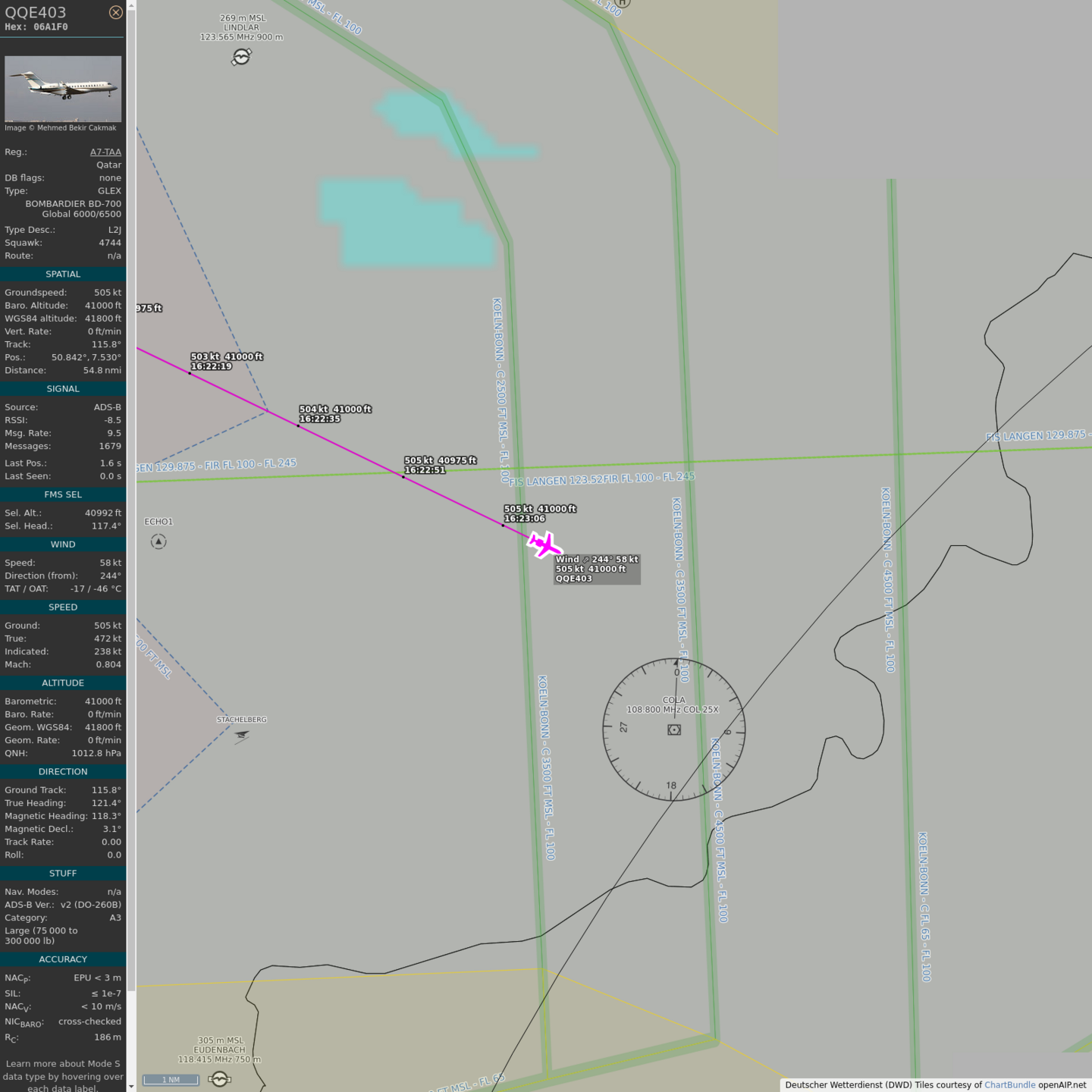Screen dimensions: 1092x1092
Task: Click the ALTITUDE section header
Action: tap(63, 683)
